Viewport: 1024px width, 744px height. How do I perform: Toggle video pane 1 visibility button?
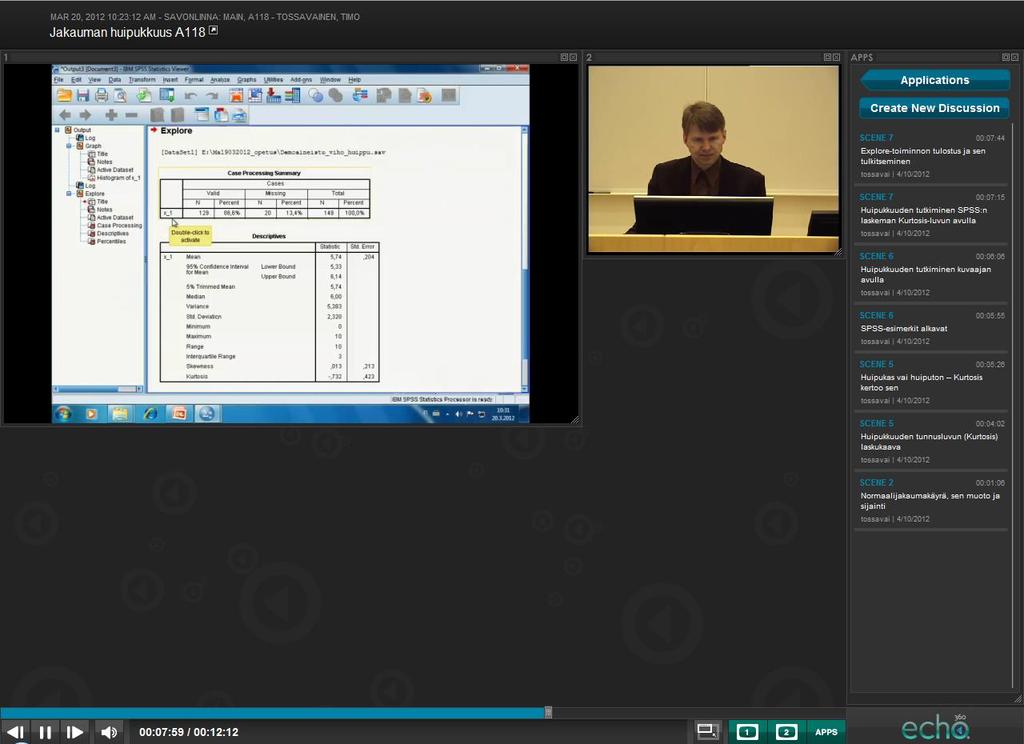(747, 732)
